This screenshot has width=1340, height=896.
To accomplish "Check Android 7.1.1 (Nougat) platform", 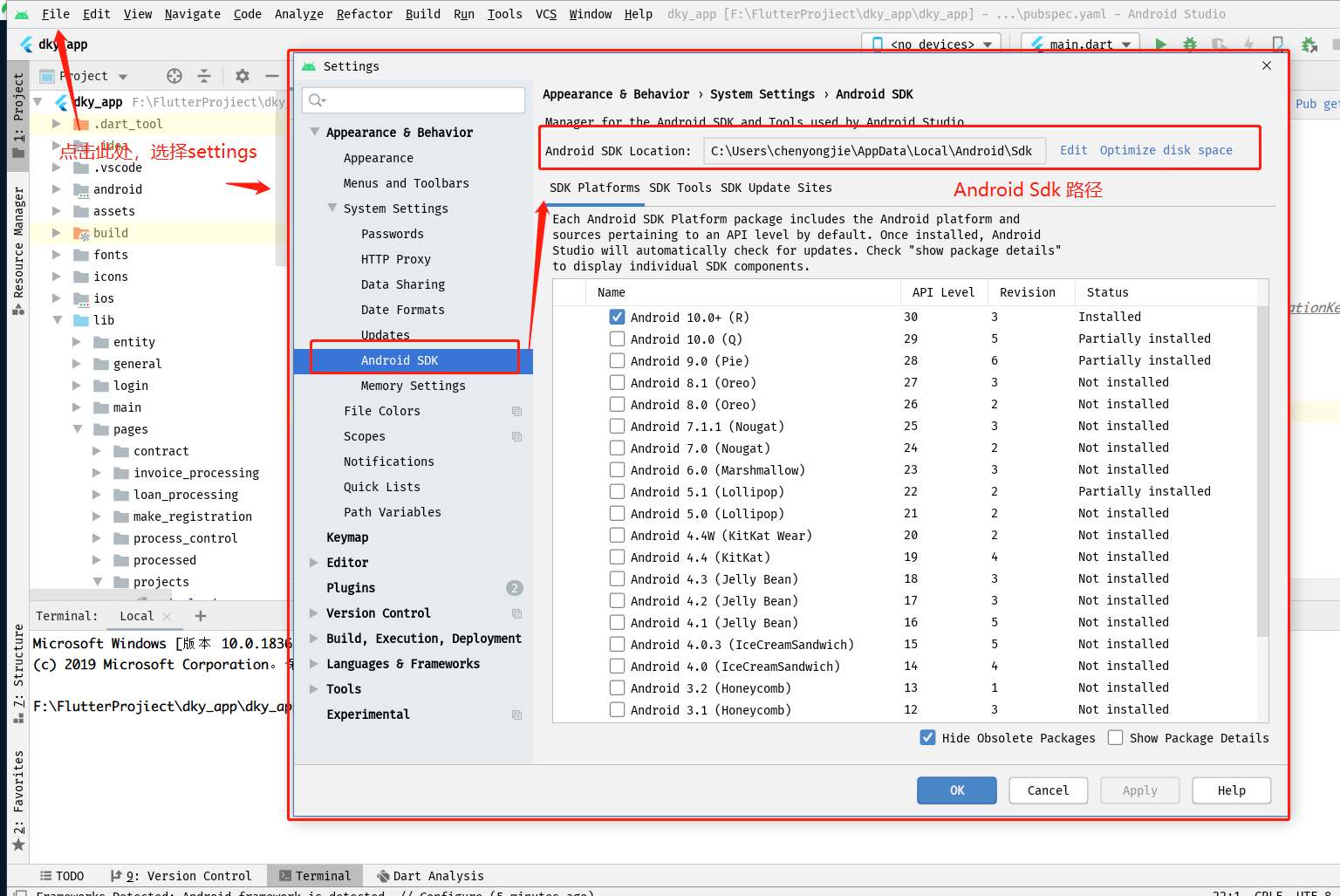I will 617,426.
